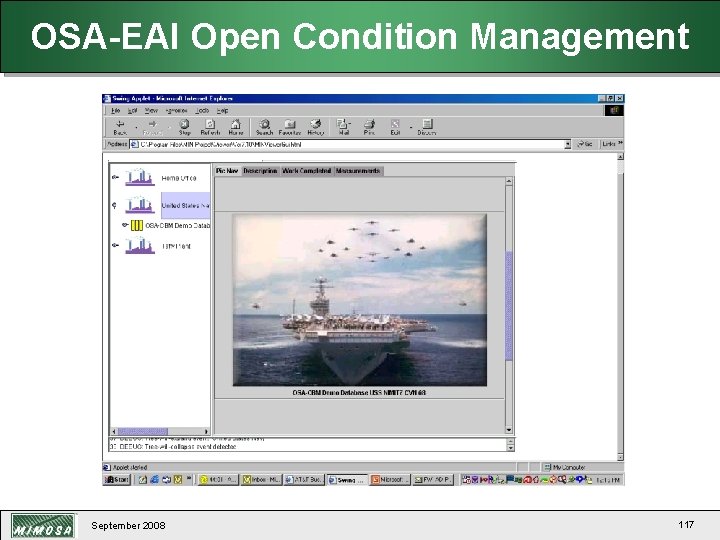Click the Applet started status icon
The height and width of the screenshot is (540, 720).
pyautogui.click(x=107, y=467)
